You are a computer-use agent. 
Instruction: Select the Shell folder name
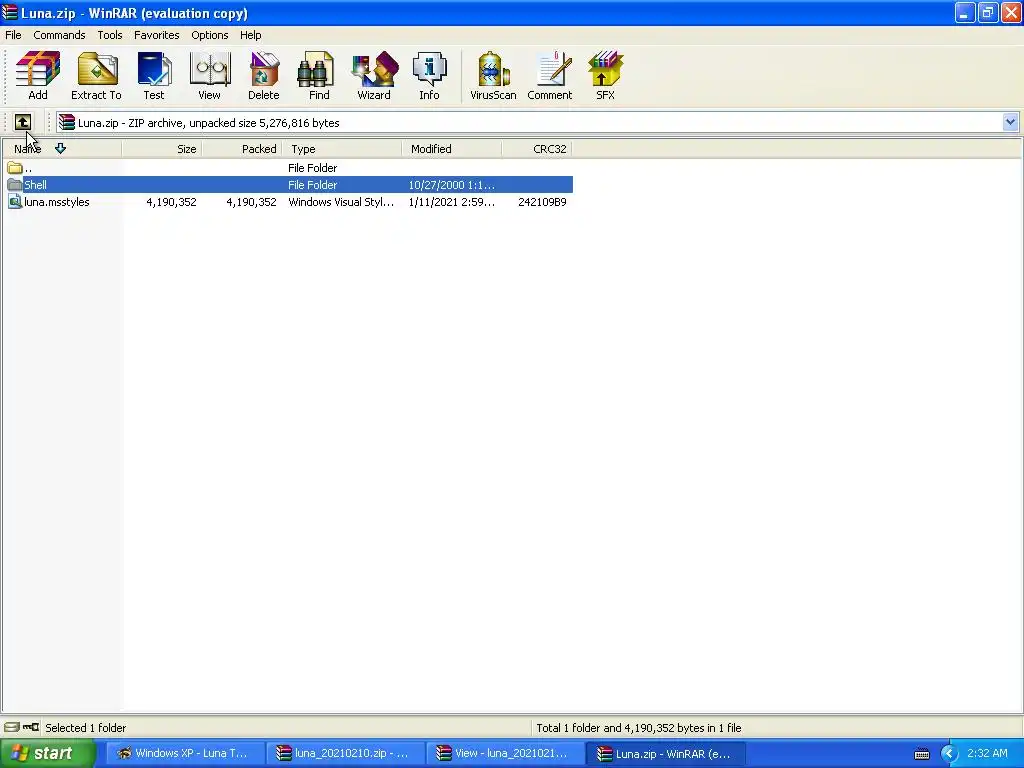point(35,185)
